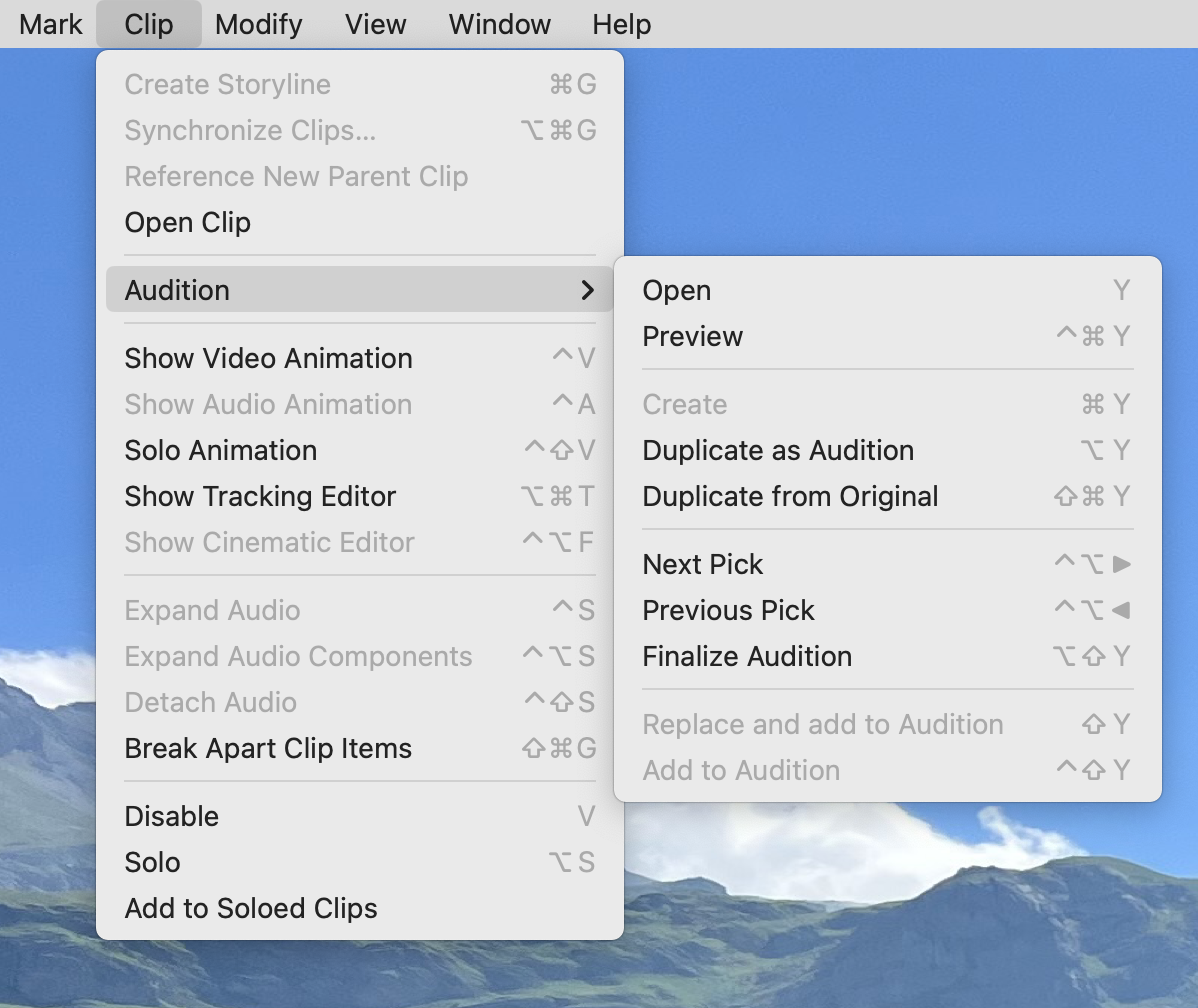This screenshot has width=1198, height=1008.
Task: Select Expand Audio Components
Action: 360,656
